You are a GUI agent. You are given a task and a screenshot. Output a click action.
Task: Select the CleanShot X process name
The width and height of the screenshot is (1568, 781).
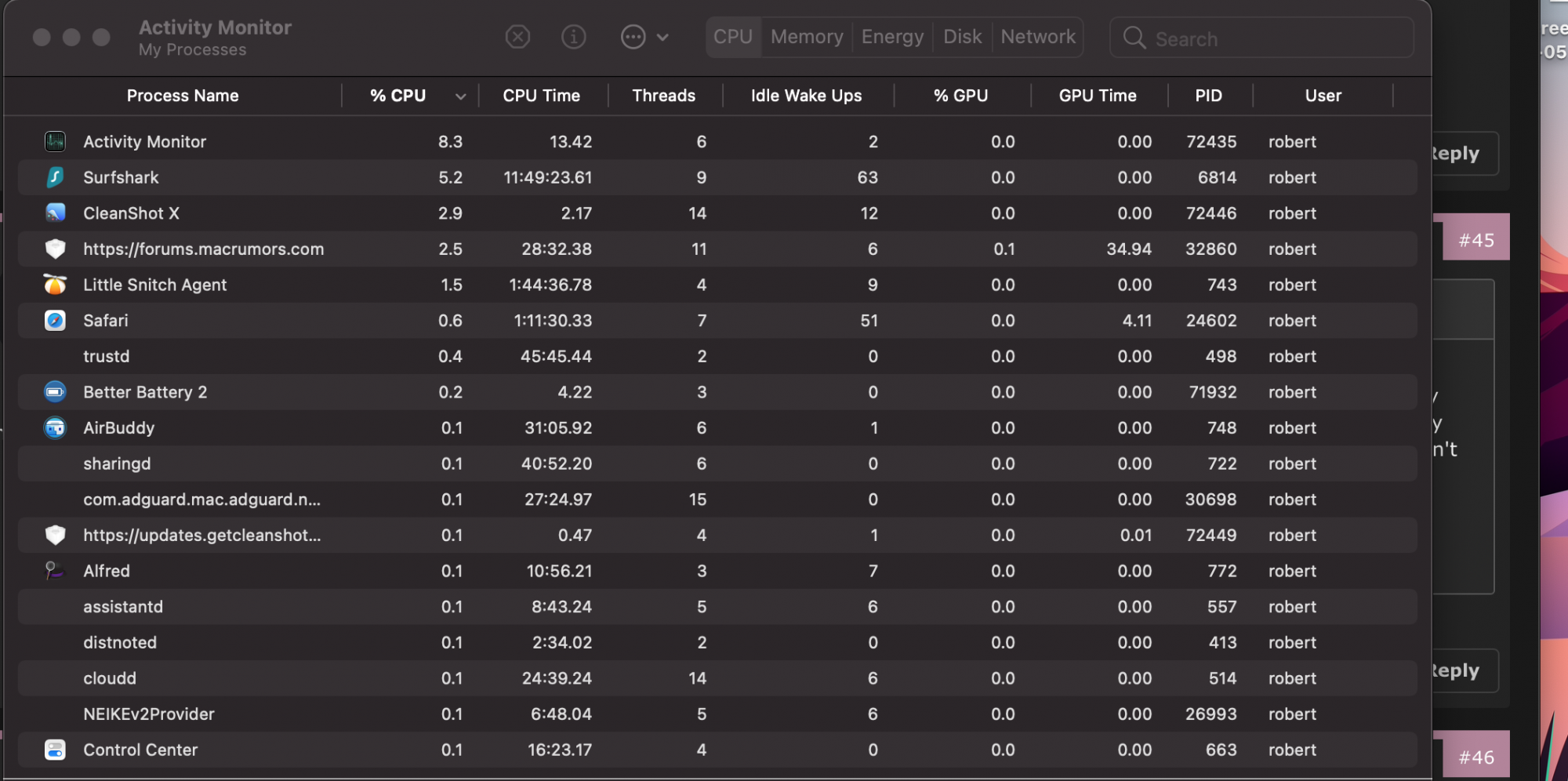click(x=131, y=213)
